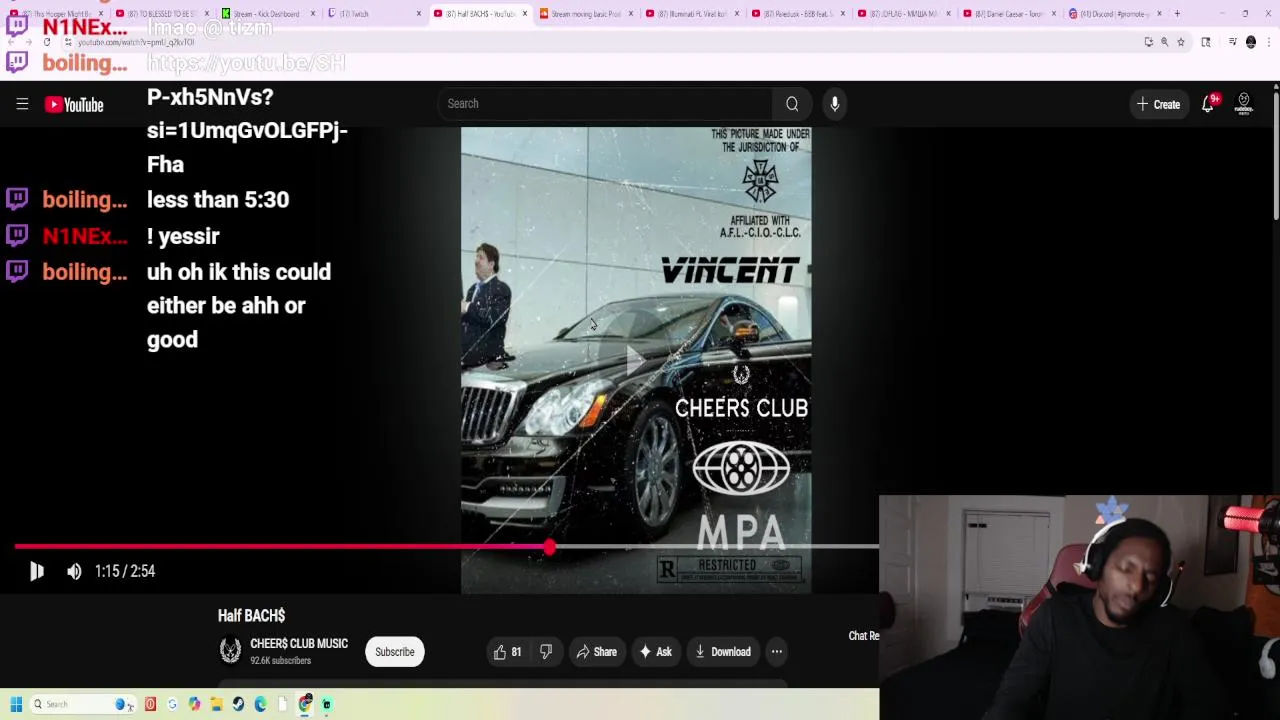Open Windows Start menu
The width and height of the screenshot is (1280, 720).
click(x=16, y=704)
